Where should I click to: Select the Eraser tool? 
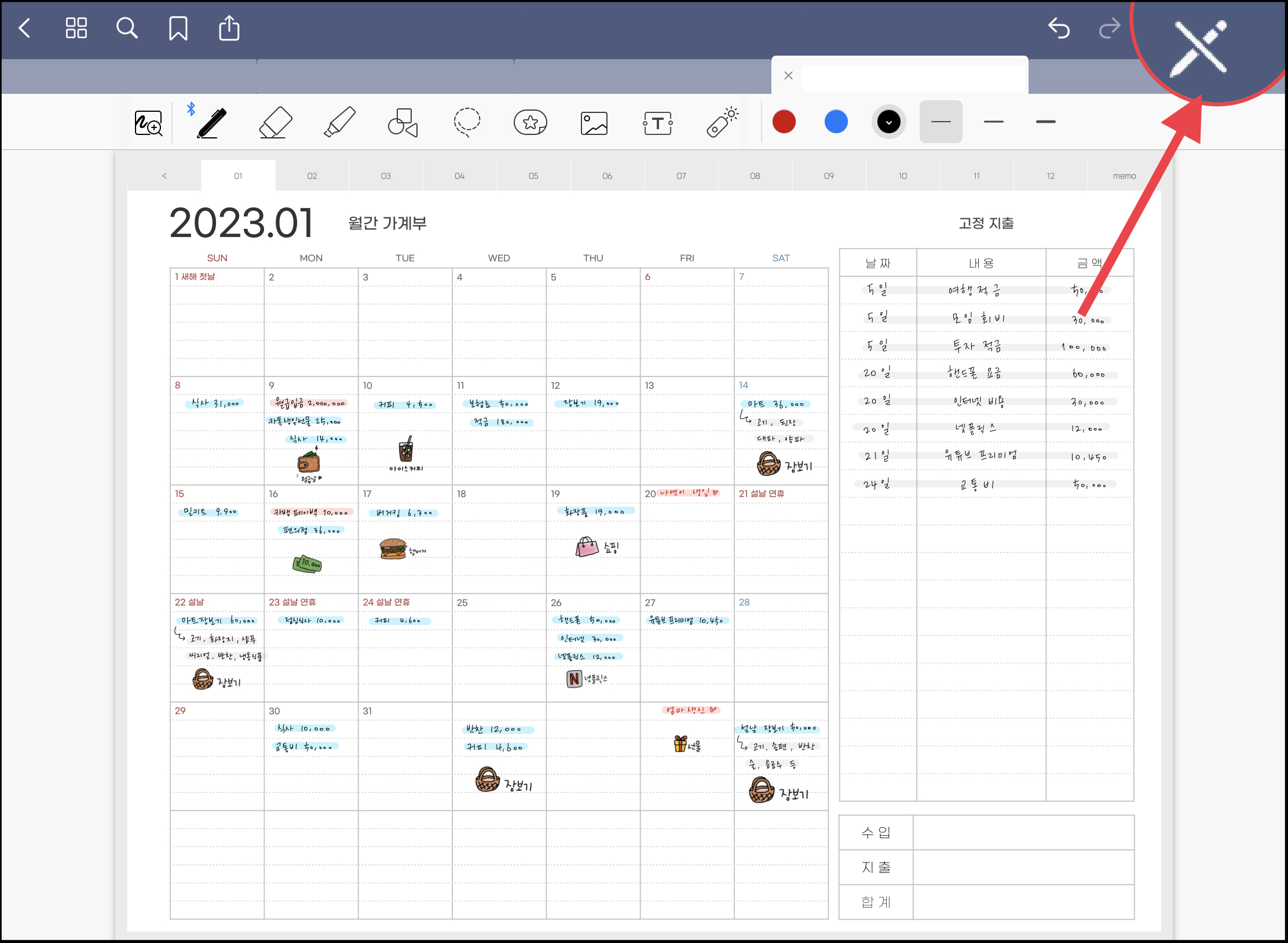[x=276, y=122]
